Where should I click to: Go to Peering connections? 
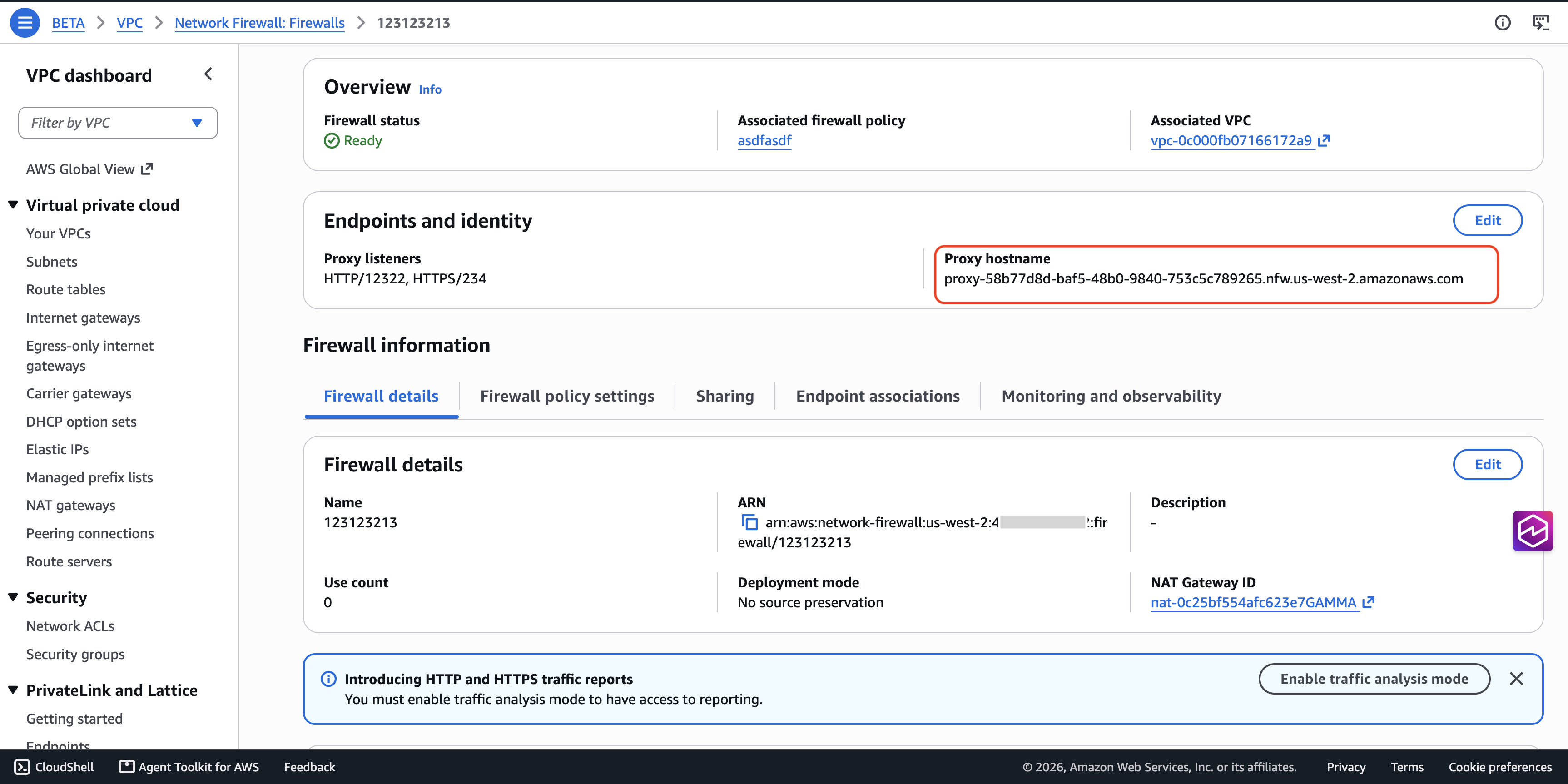90,533
